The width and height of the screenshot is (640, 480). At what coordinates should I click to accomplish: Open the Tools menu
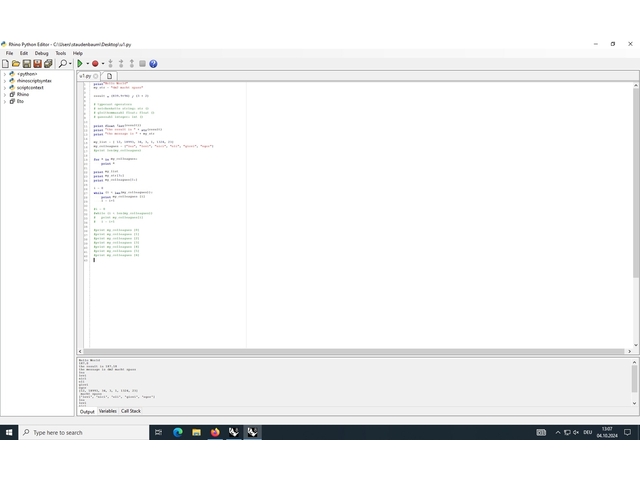pyautogui.click(x=61, y=53)
